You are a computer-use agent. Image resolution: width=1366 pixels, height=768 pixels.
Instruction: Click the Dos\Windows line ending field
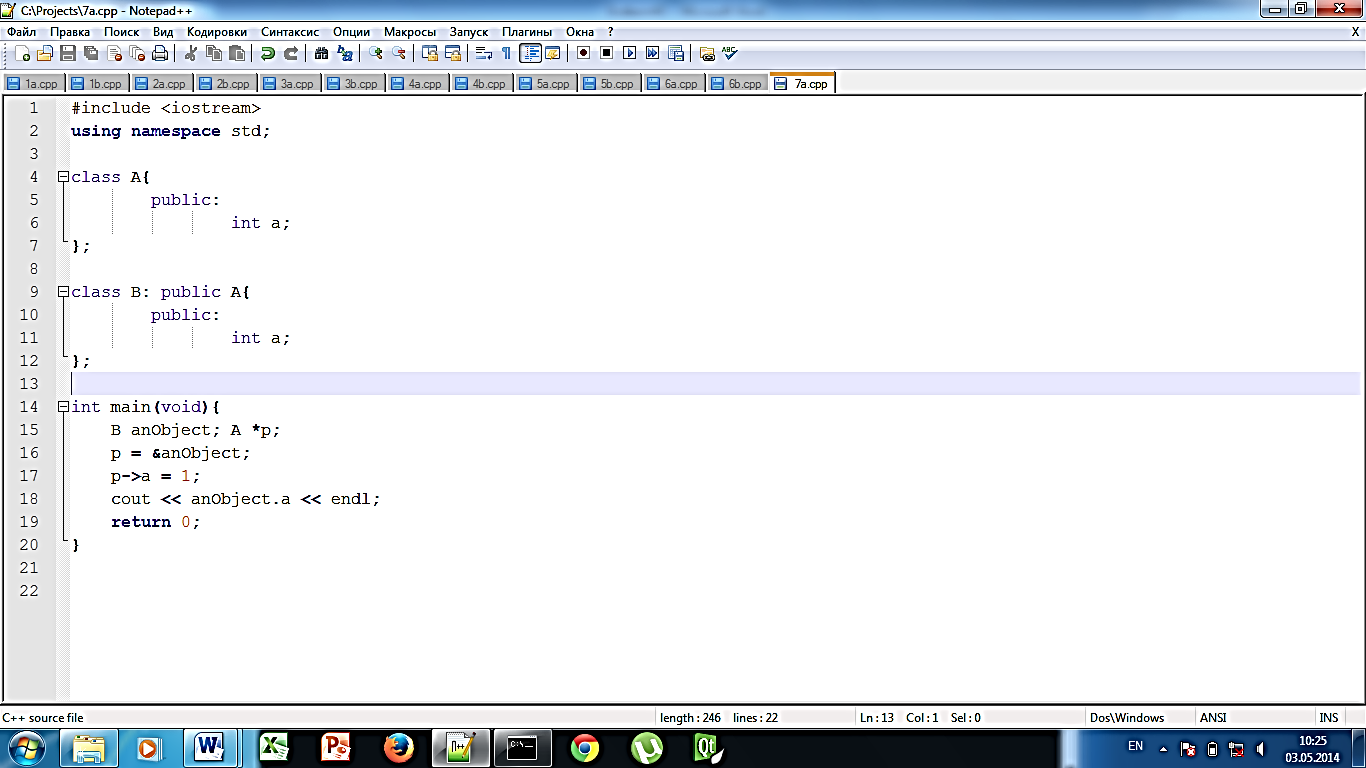[x=1140, y=717]
